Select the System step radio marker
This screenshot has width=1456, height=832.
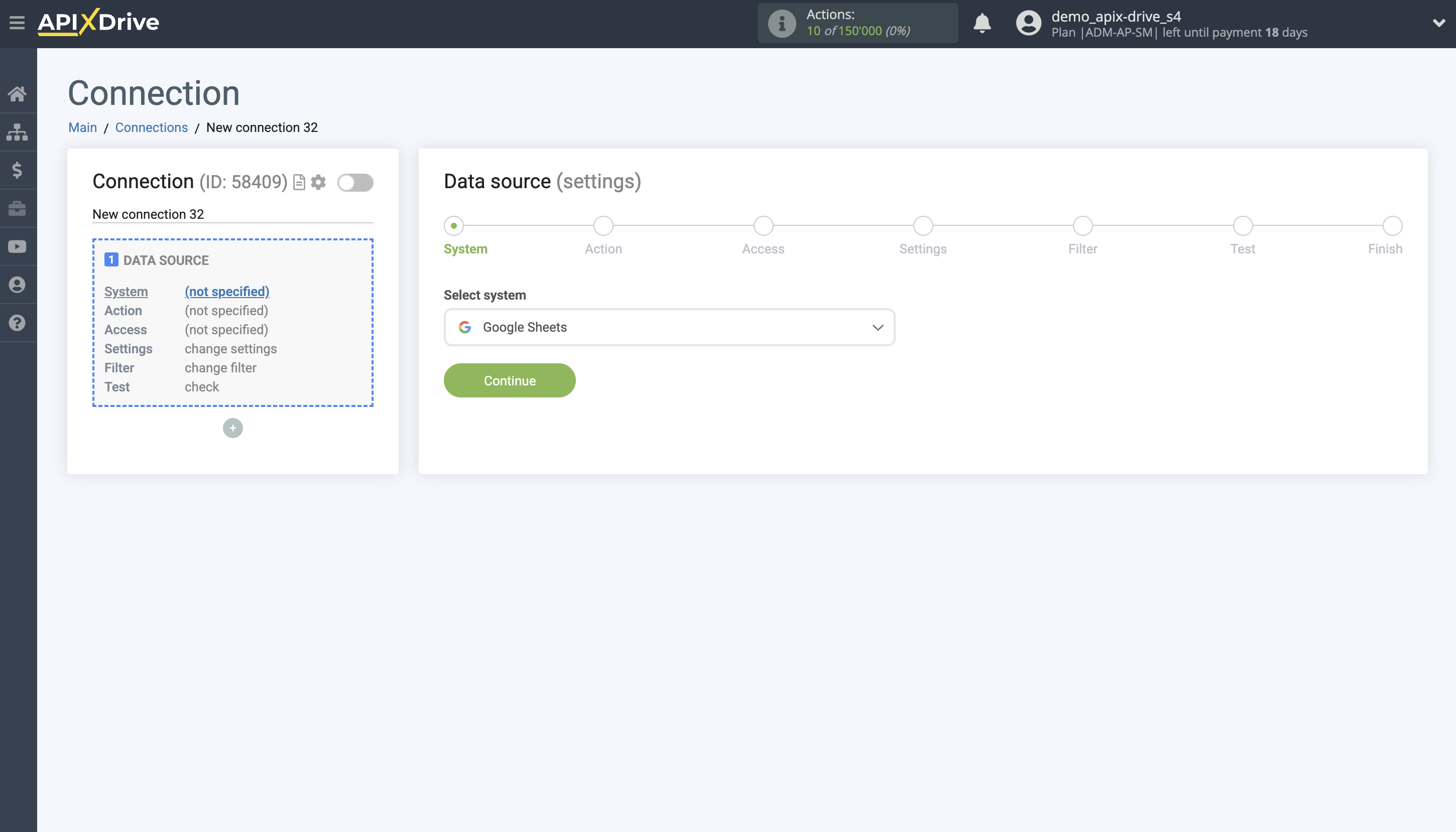tap(453, 226)
